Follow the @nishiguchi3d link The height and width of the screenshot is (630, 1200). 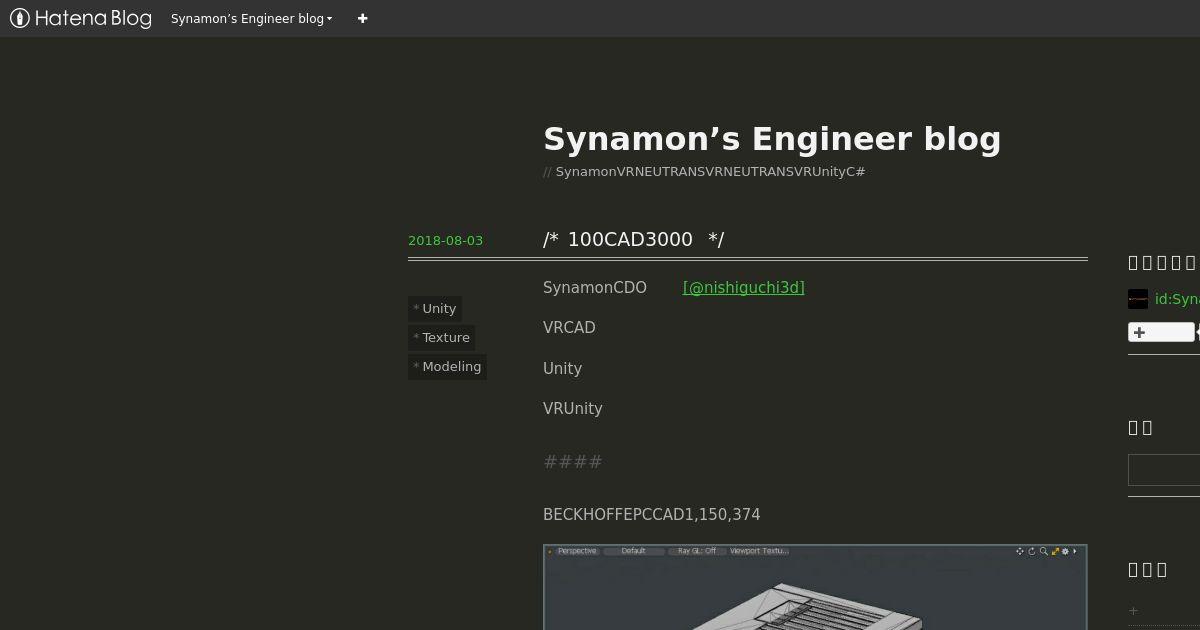(x=743, y=288)
